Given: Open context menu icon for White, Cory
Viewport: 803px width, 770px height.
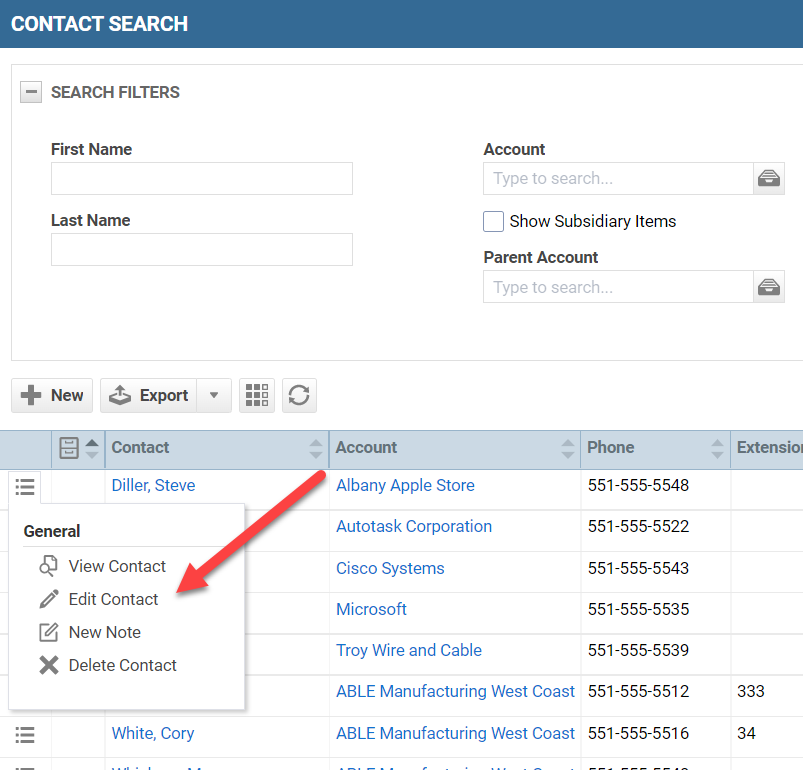Looking at the screenshot, I should tap(25, 735).
